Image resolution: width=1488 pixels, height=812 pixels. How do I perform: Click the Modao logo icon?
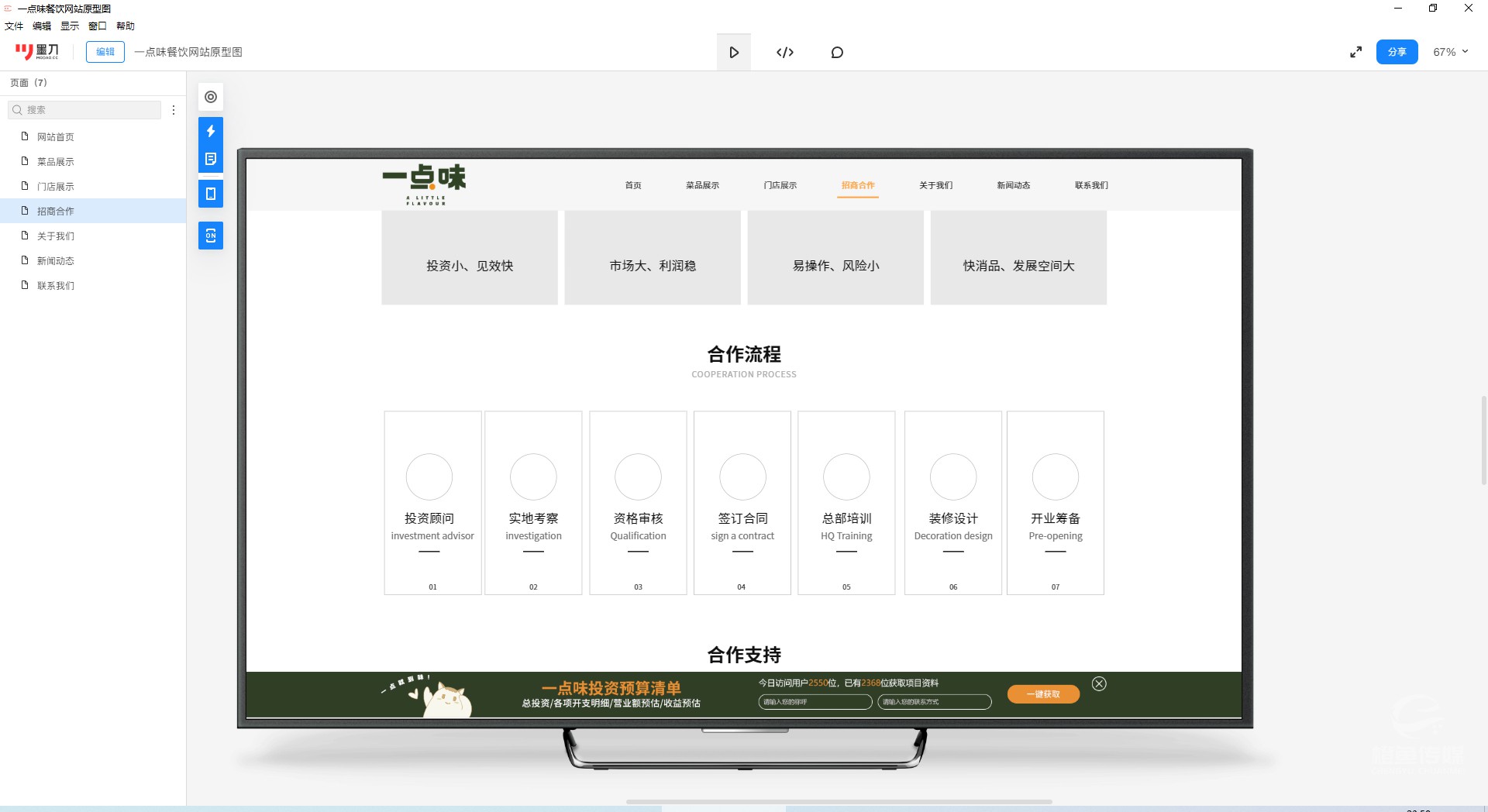point(36,52)
